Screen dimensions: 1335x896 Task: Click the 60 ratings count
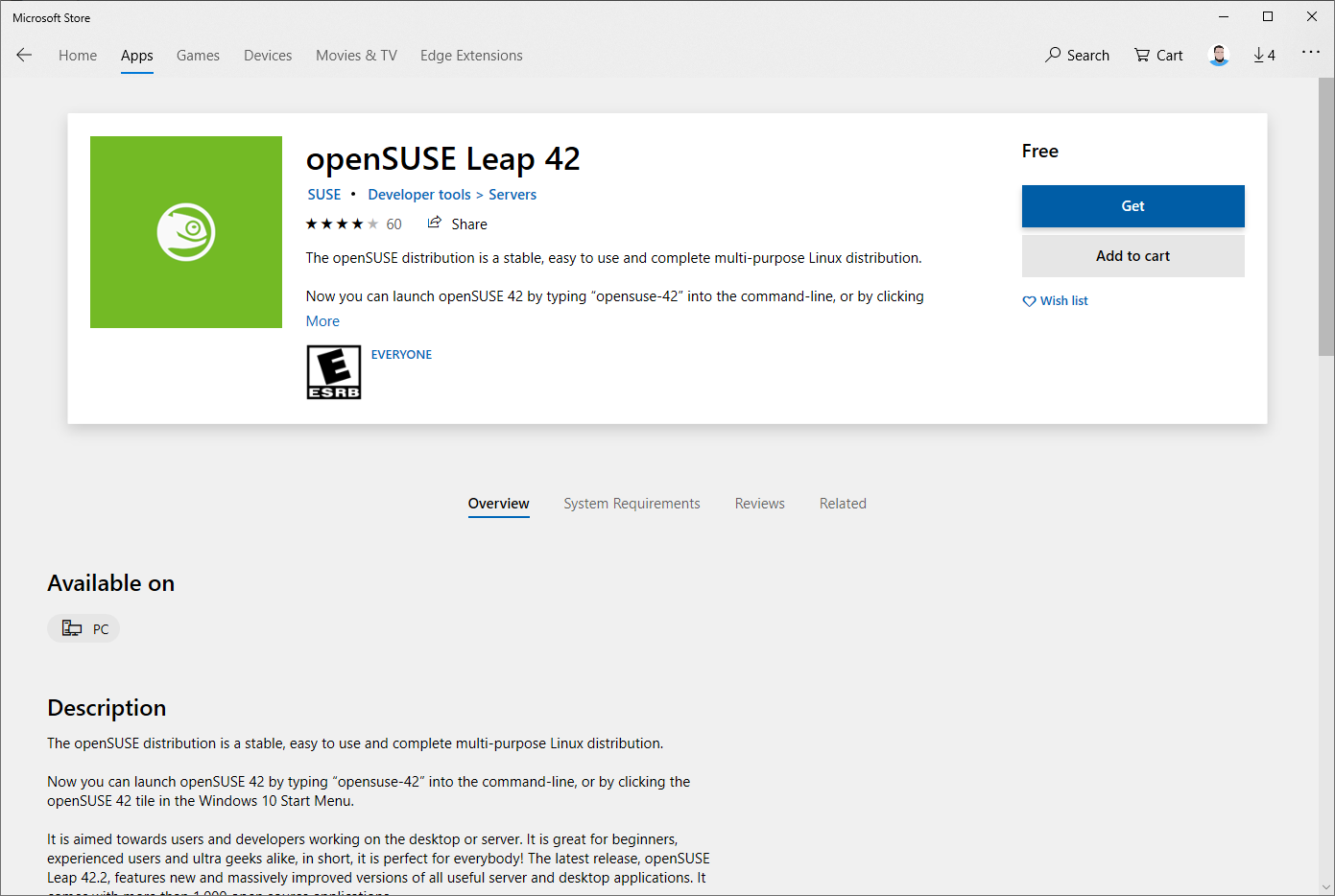[x=393, y=224]
